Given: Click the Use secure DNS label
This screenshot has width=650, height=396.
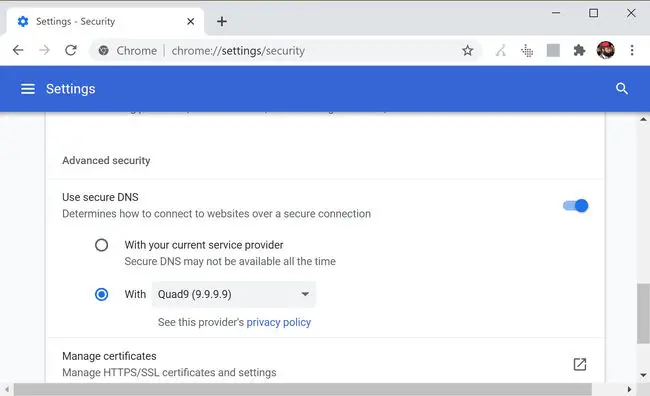Looking at the screenshot, I should click(100, 197).
